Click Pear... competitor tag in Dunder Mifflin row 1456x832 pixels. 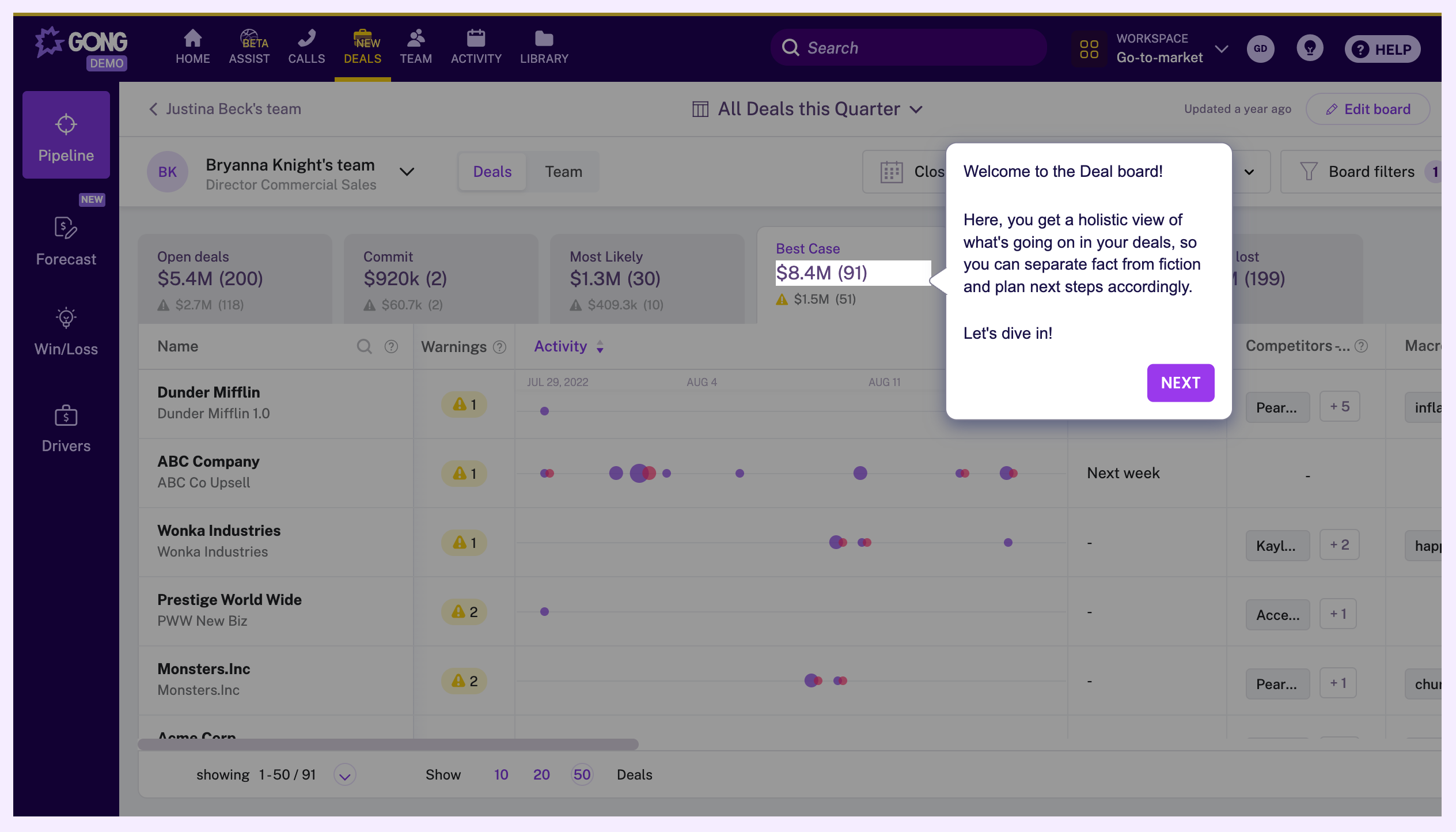[1277, 407]
